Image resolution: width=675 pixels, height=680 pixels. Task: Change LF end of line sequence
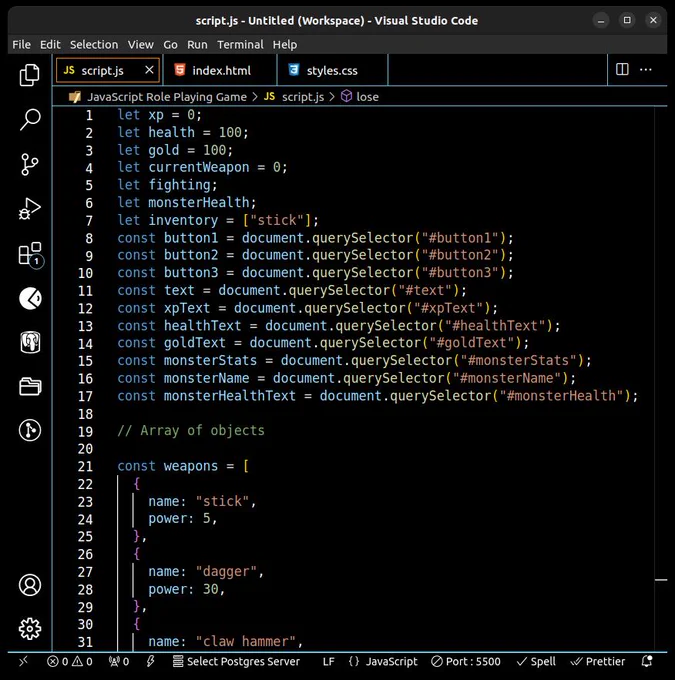click(x=328, y=661)
